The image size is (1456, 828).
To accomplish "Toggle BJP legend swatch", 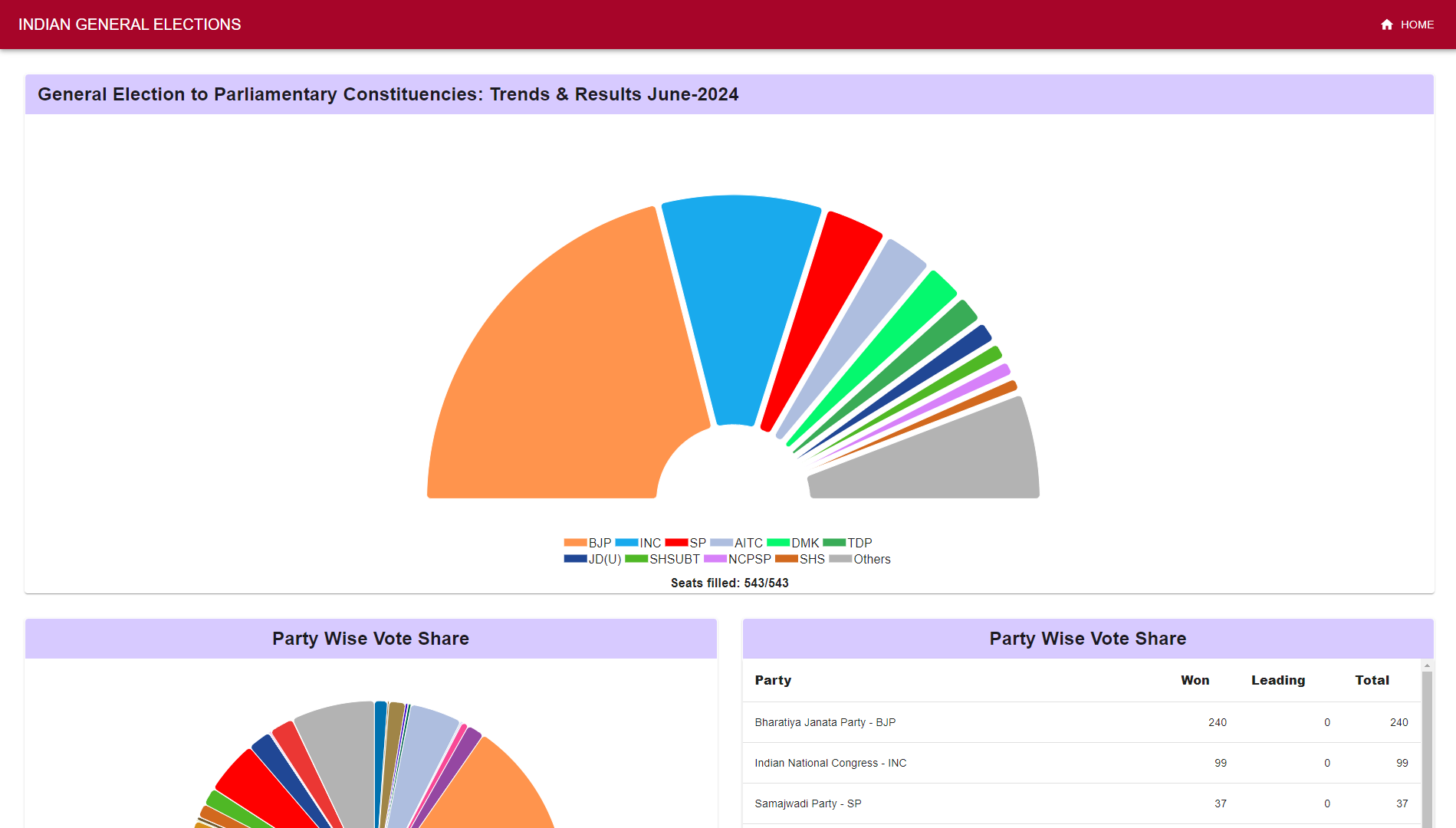I will click(x=575, y=543).
